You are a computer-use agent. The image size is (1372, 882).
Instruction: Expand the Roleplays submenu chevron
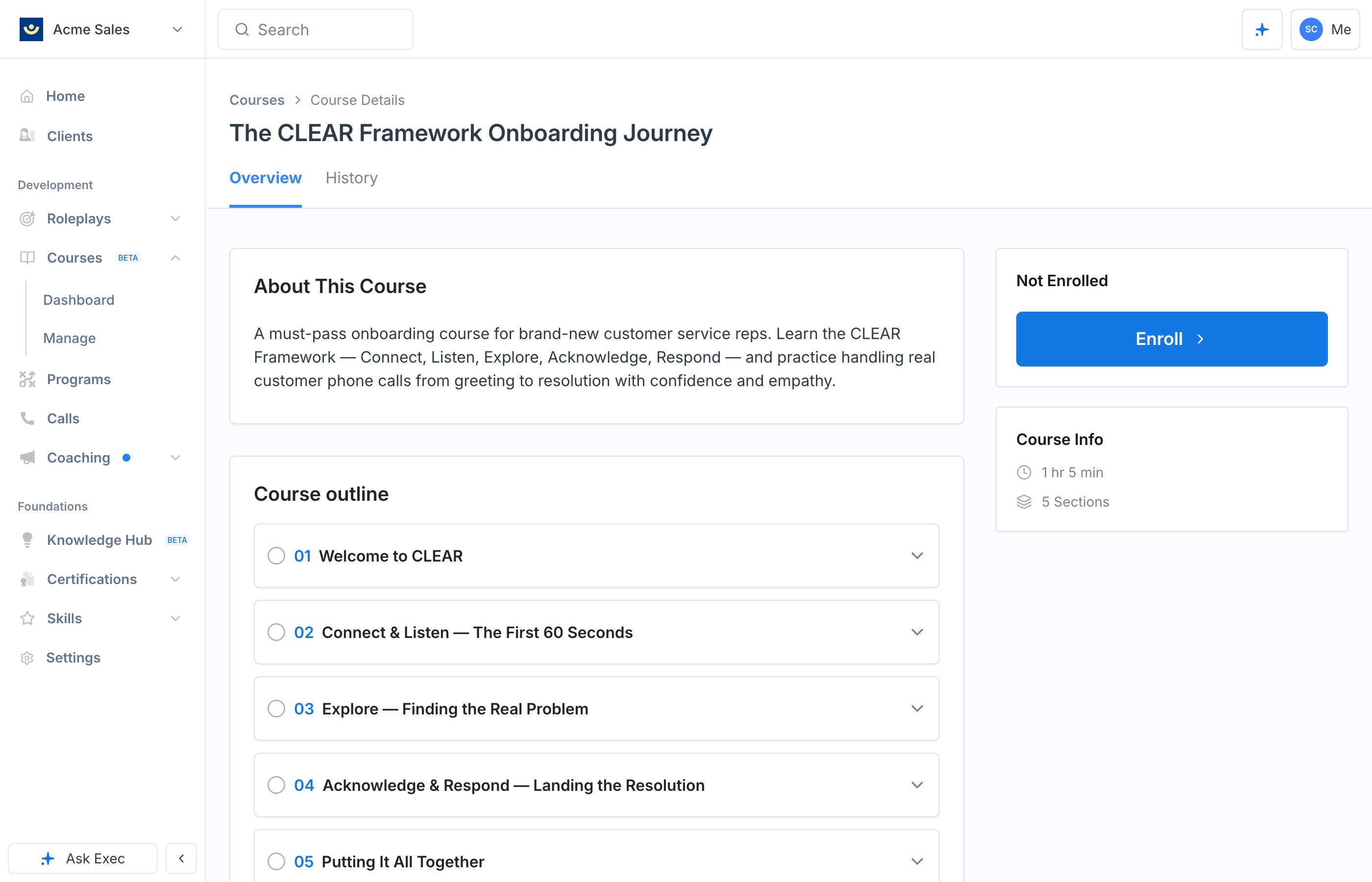[x=176, y=218]
